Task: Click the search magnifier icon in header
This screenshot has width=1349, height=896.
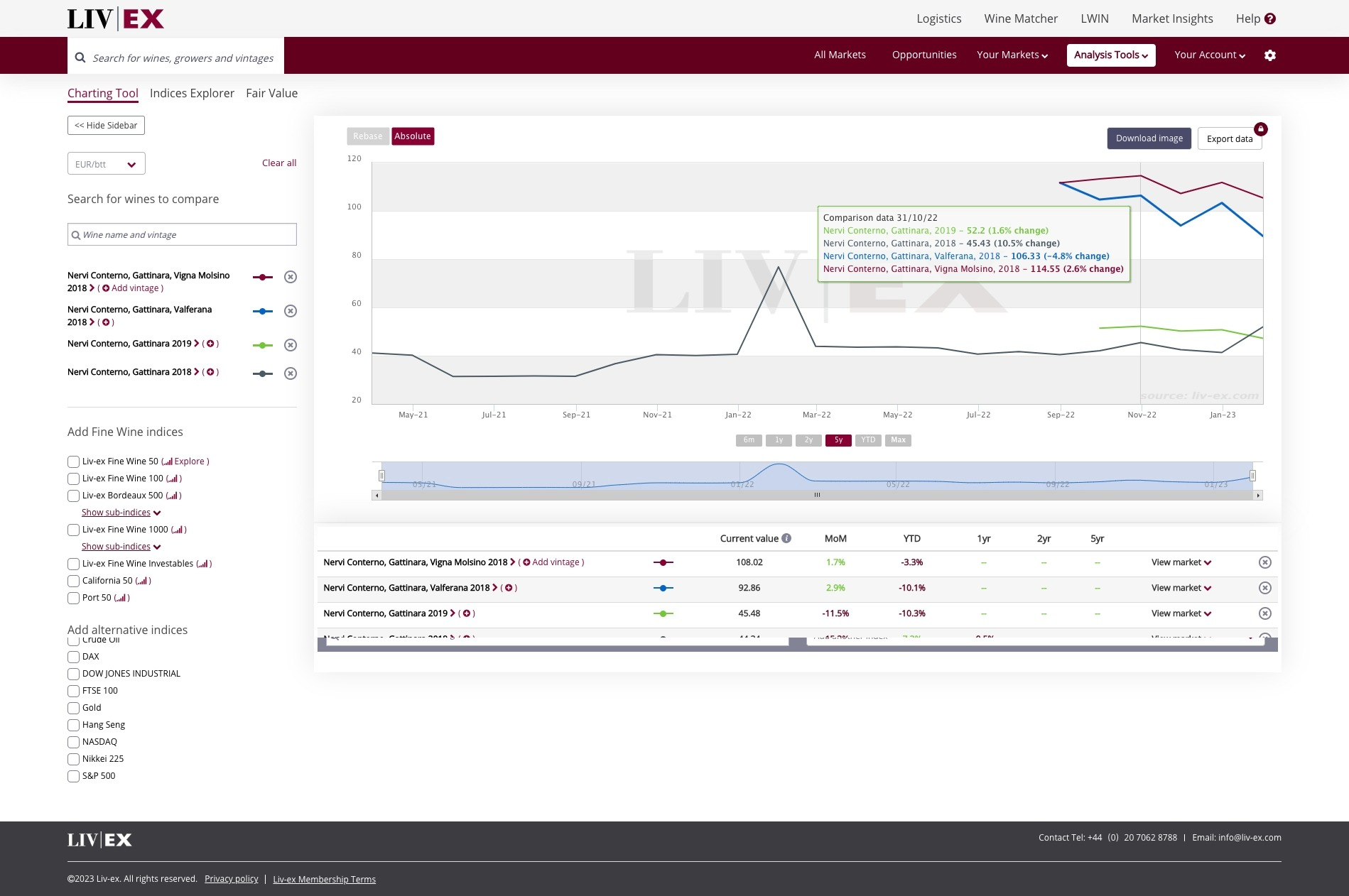Action: point(80,58)
